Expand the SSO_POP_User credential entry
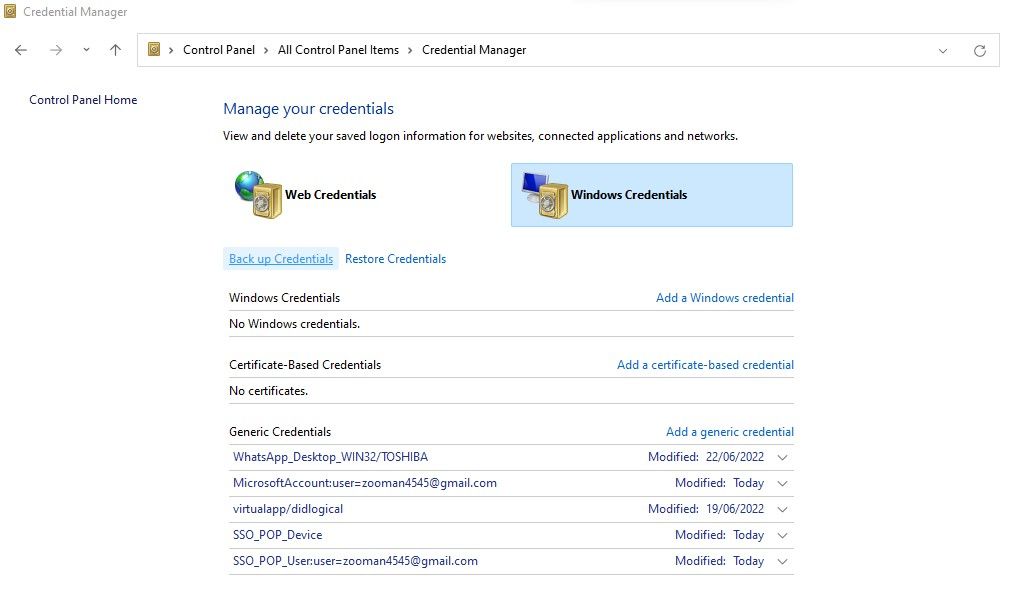Image resolution: width=1011 pixels, height=601 pixels. 783,561
